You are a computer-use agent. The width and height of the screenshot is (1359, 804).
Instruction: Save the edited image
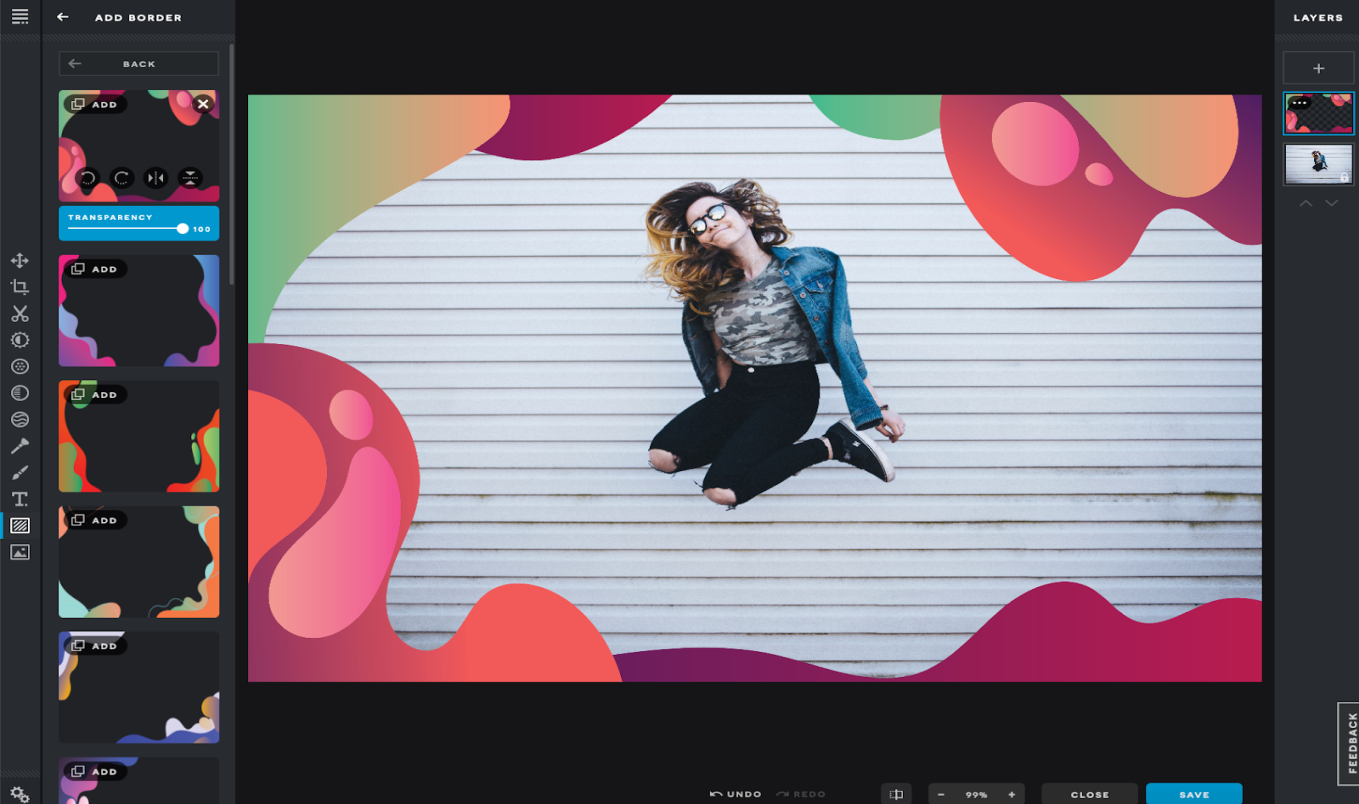(1193, 793)
